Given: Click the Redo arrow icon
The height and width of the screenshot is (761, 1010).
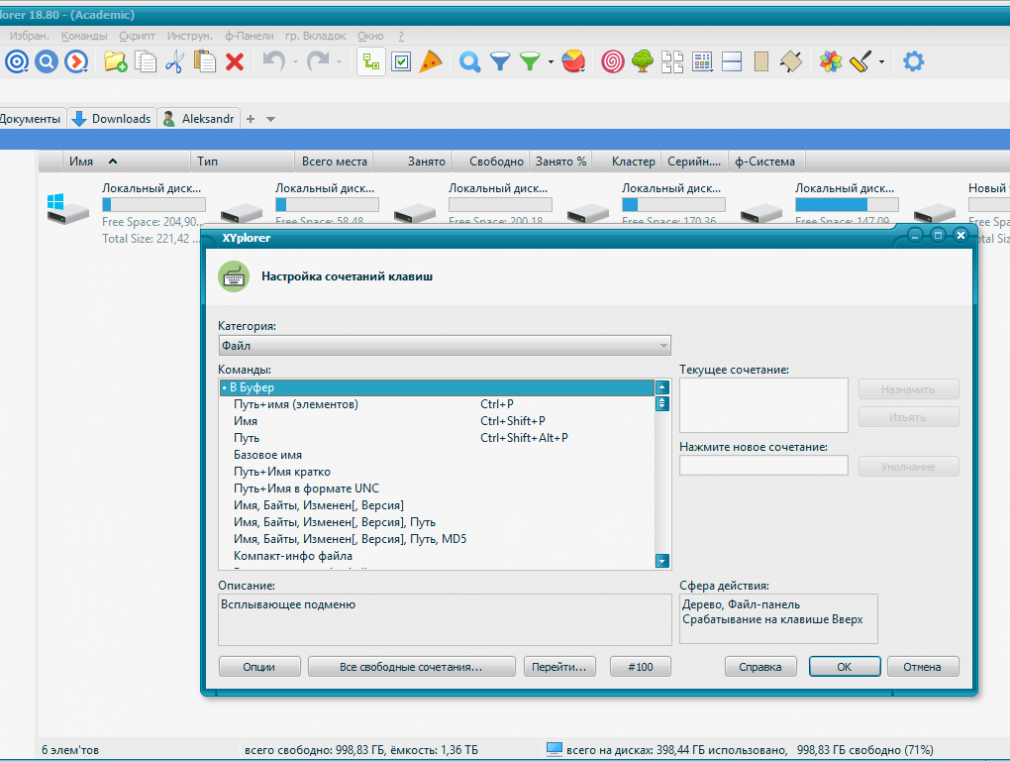Looking at the screenshot, I should (318, 62).
